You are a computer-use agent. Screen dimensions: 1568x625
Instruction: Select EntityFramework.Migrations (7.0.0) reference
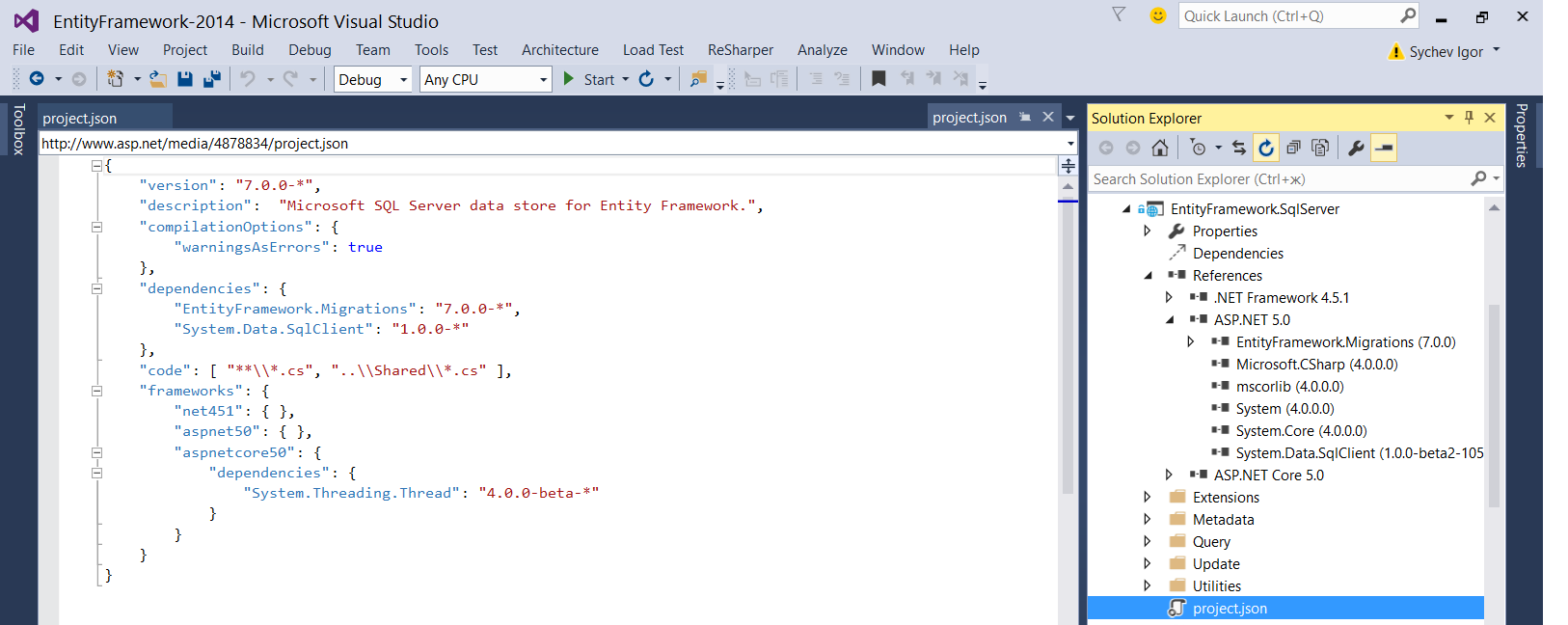1345,342
